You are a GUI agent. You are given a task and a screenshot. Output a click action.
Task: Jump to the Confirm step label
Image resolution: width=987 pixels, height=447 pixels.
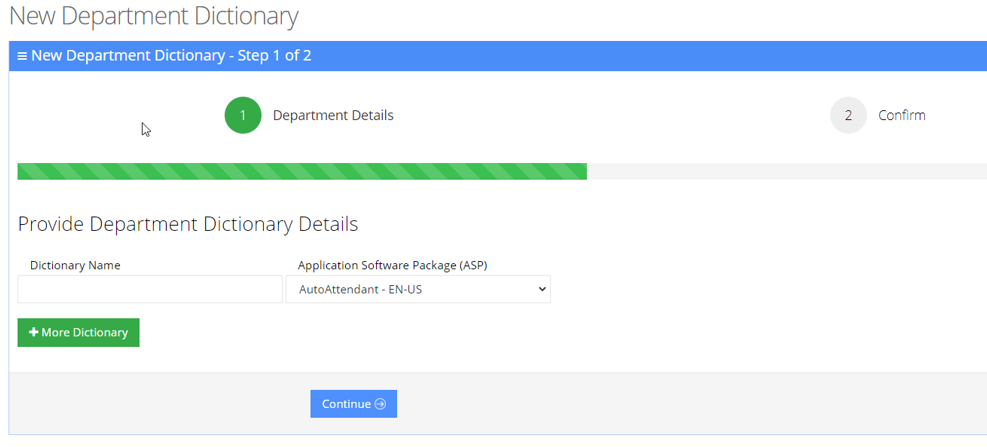901,115
